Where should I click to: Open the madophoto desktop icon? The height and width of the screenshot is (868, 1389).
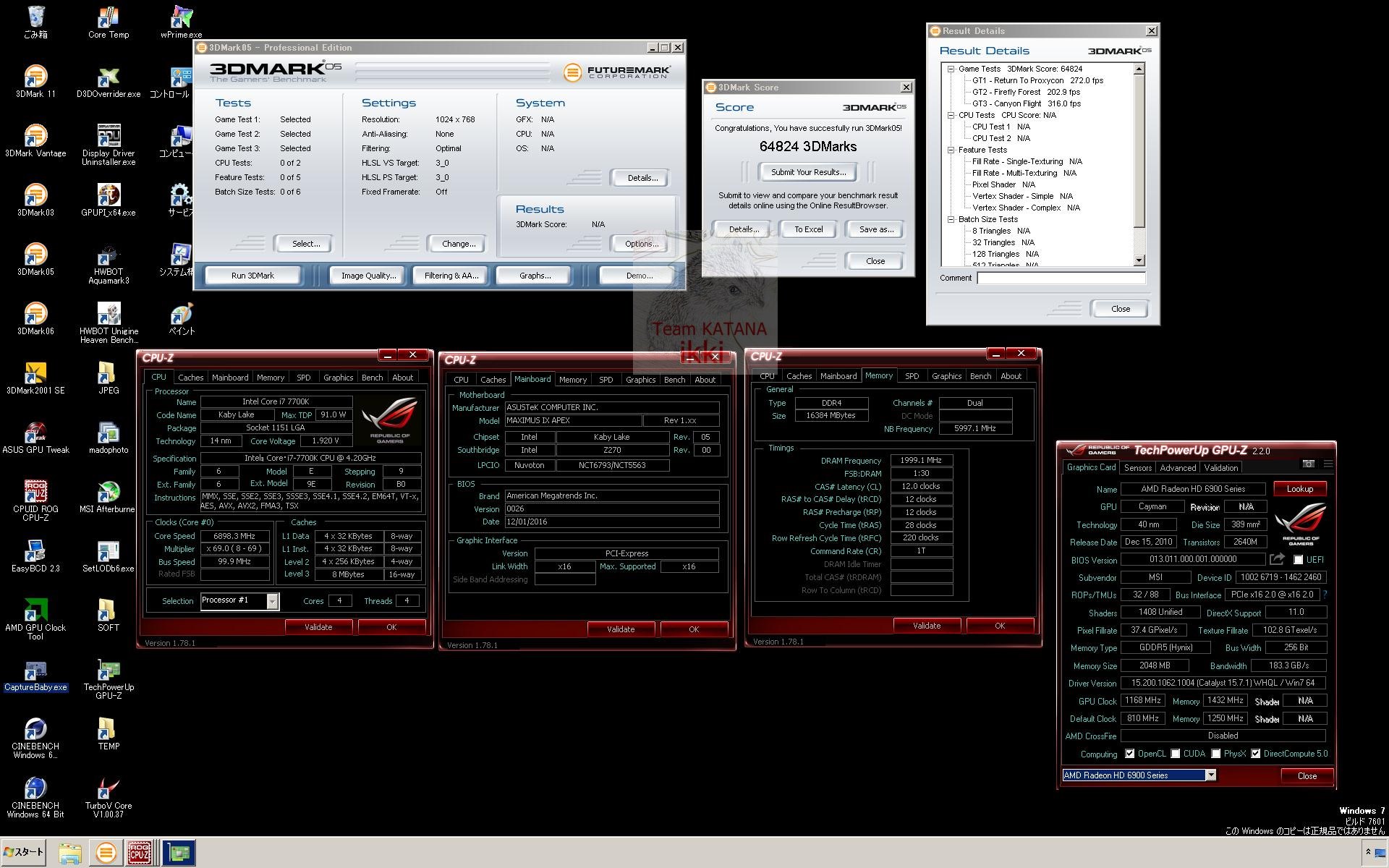pyautogui.click(x=109, y=438)
